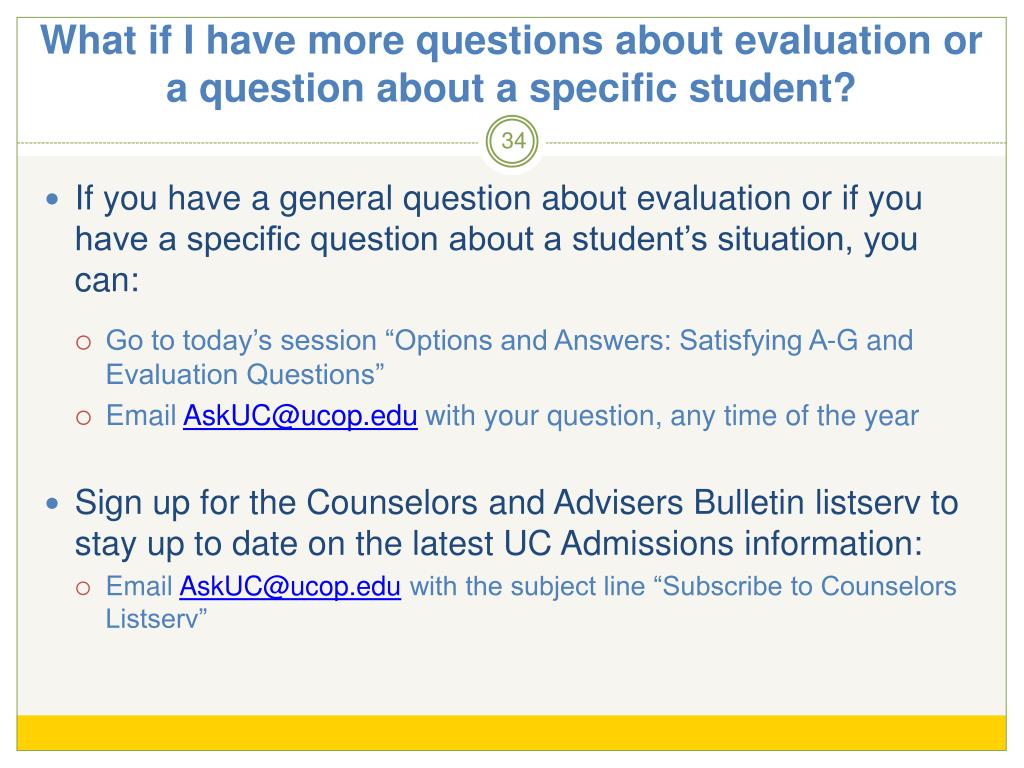Click the text 'with your question, any time of the year'
Image resolution: width=1024 pixels, height=768 pixels.
672,416
